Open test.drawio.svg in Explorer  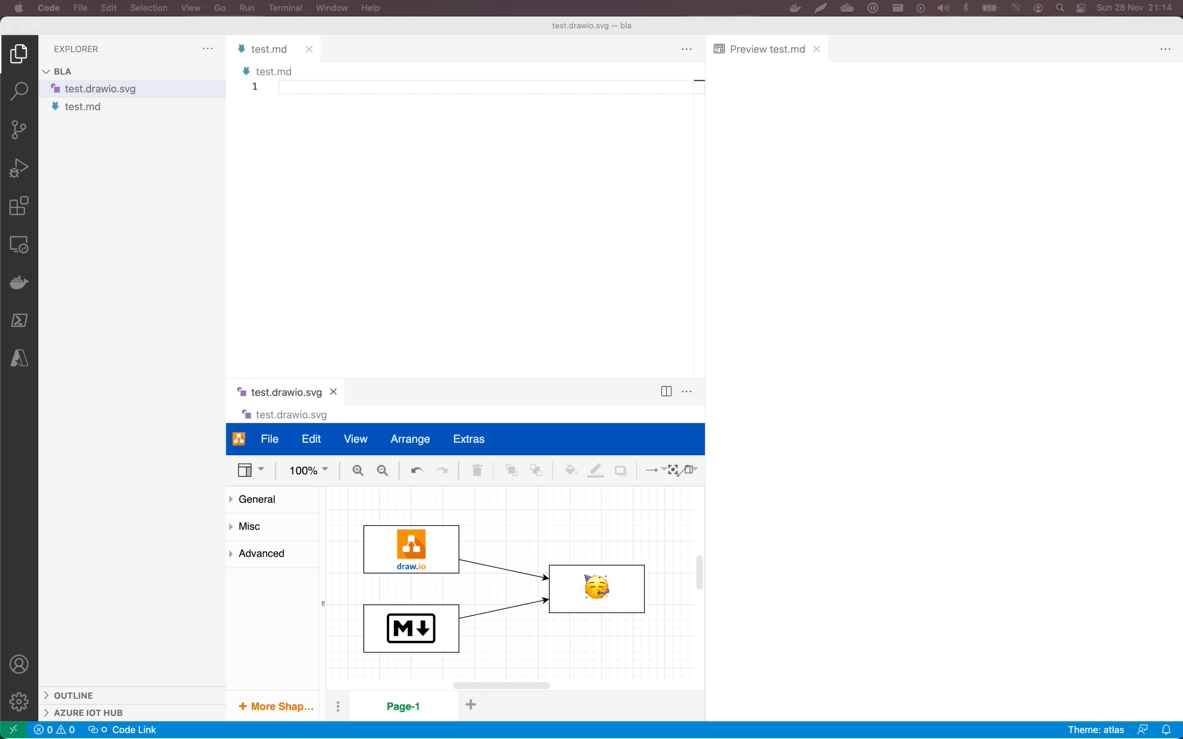pos(132,89)
